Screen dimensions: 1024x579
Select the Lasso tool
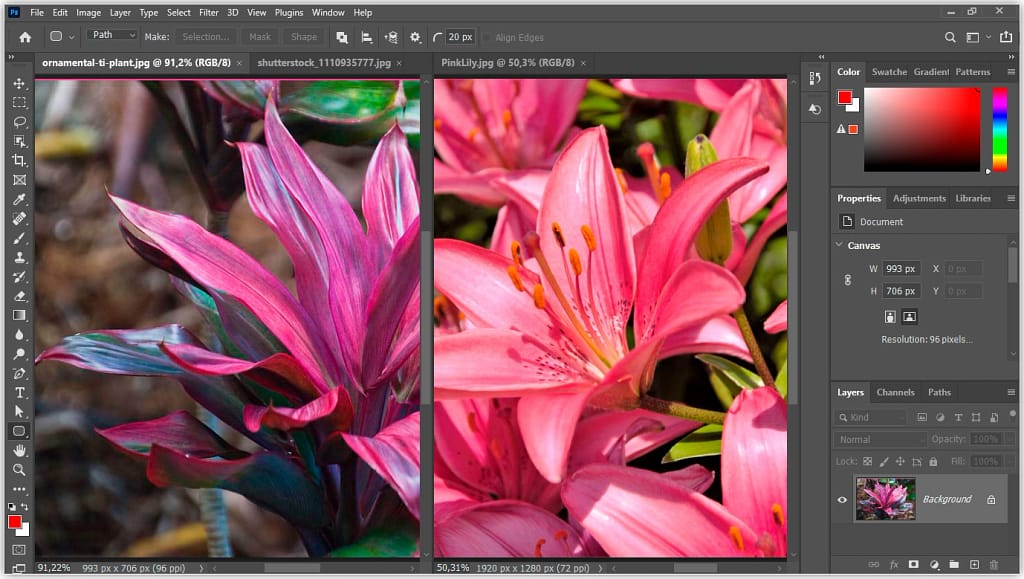pyautogui.click(x=19, y=122)
